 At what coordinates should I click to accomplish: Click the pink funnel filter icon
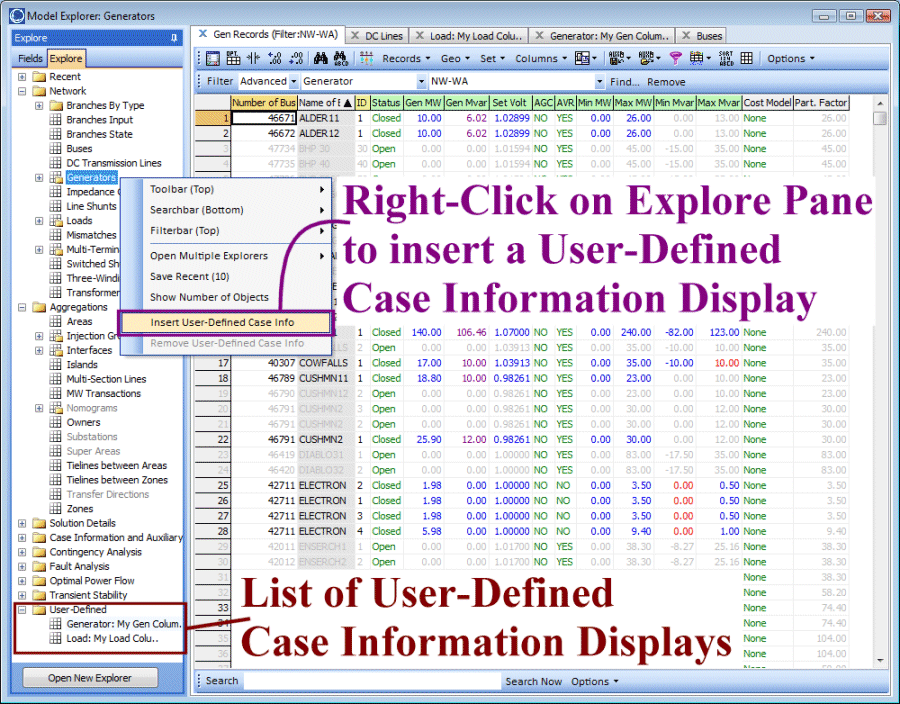[675, 59]
